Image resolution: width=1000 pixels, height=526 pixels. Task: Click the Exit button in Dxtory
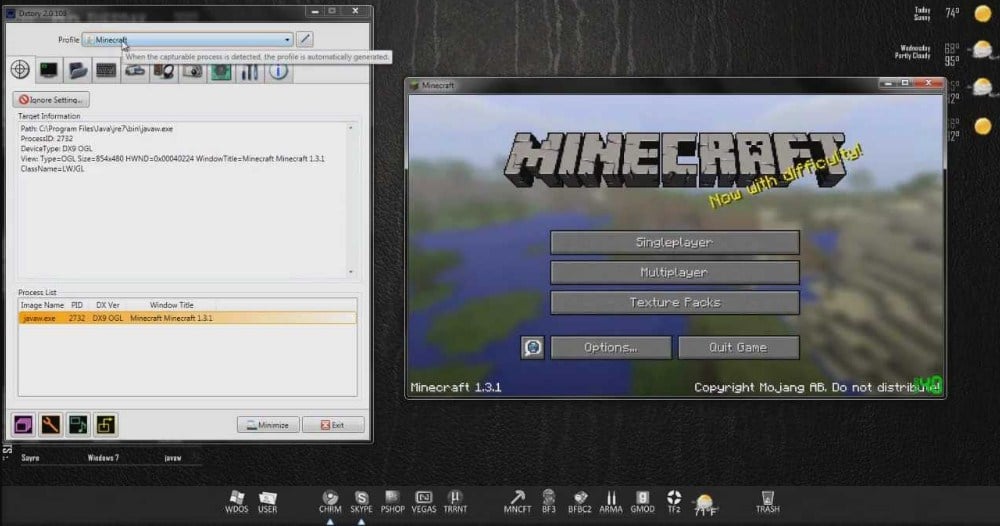click(333, 425)
